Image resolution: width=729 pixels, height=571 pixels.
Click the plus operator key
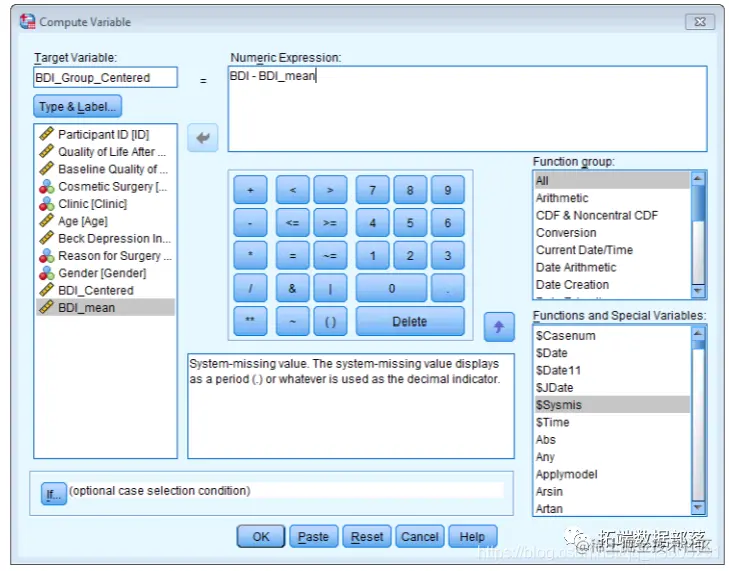tap(250, 190)
